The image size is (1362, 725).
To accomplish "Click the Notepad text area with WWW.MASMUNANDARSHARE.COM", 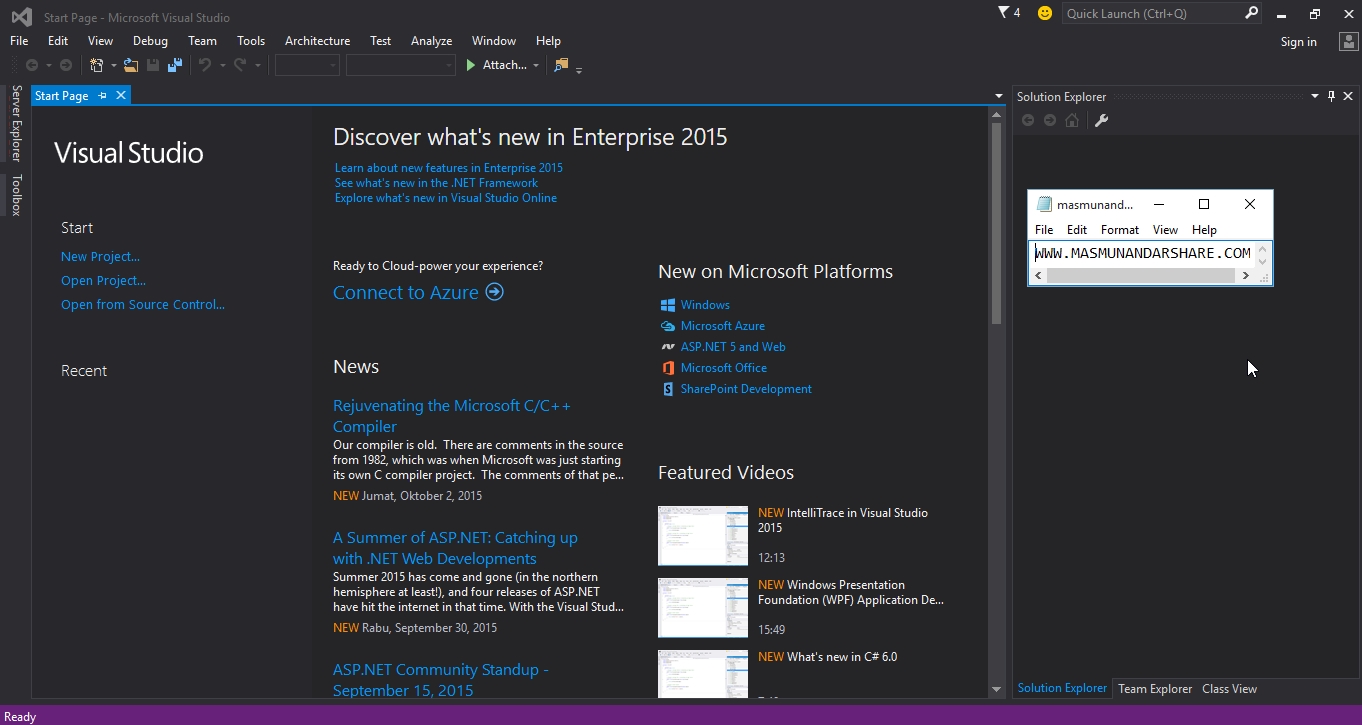I will 1143,253.
